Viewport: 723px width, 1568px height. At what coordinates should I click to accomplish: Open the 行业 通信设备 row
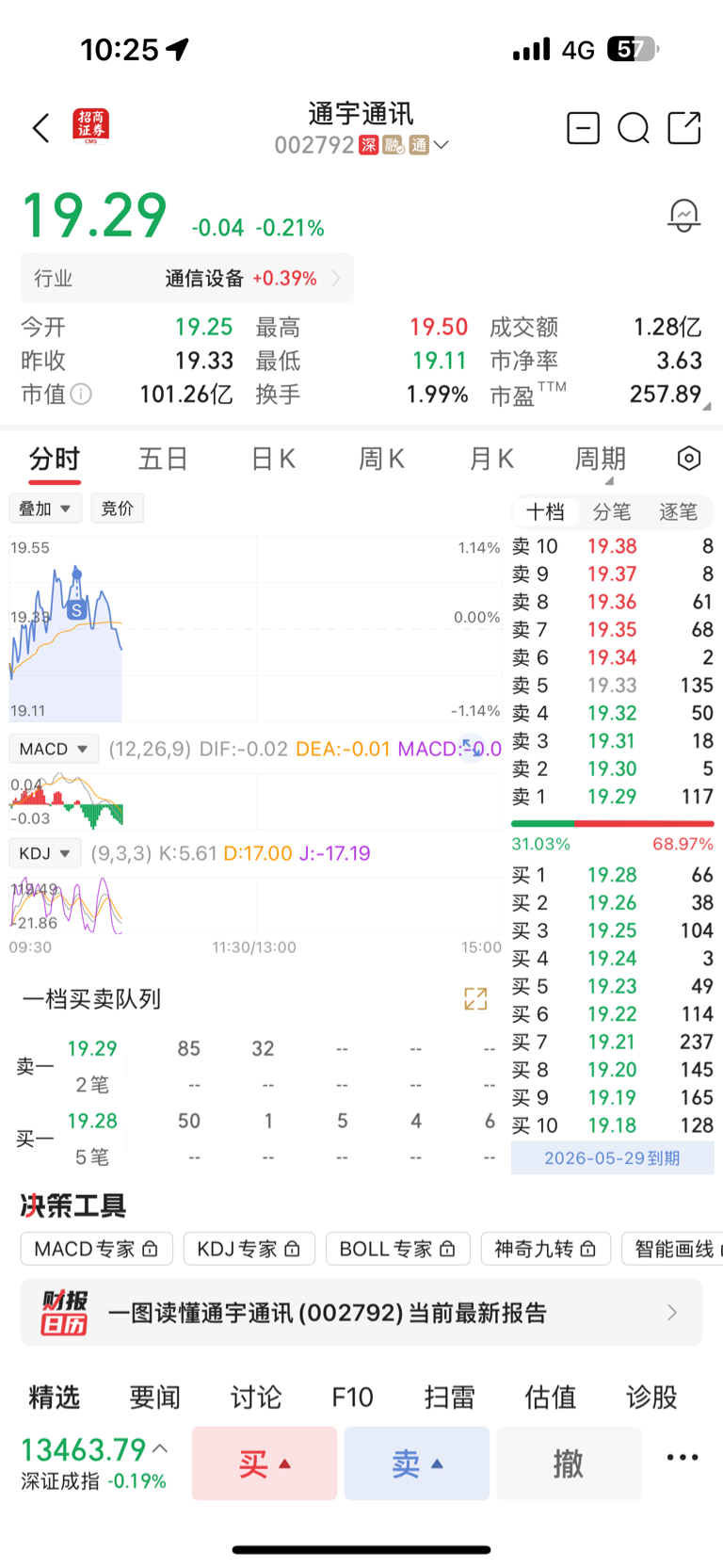(x=187, y=278)
